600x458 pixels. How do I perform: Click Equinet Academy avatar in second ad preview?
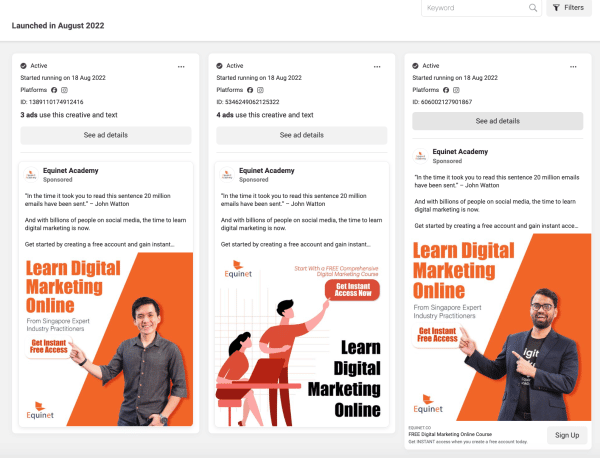(227, 174)
